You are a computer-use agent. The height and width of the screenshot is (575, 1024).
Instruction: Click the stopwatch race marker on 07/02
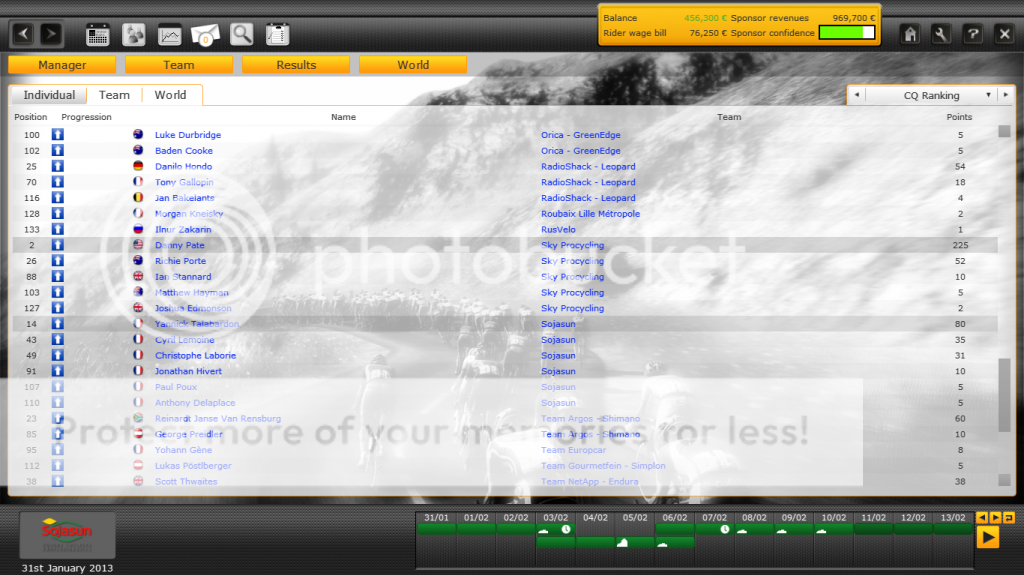tap(725, 530)
